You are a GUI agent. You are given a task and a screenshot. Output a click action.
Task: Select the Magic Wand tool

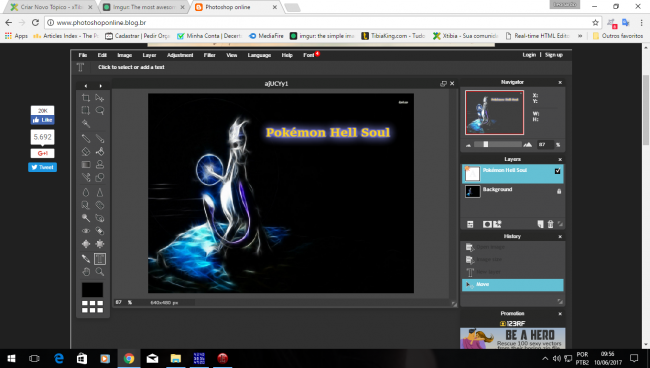[86, 123]
